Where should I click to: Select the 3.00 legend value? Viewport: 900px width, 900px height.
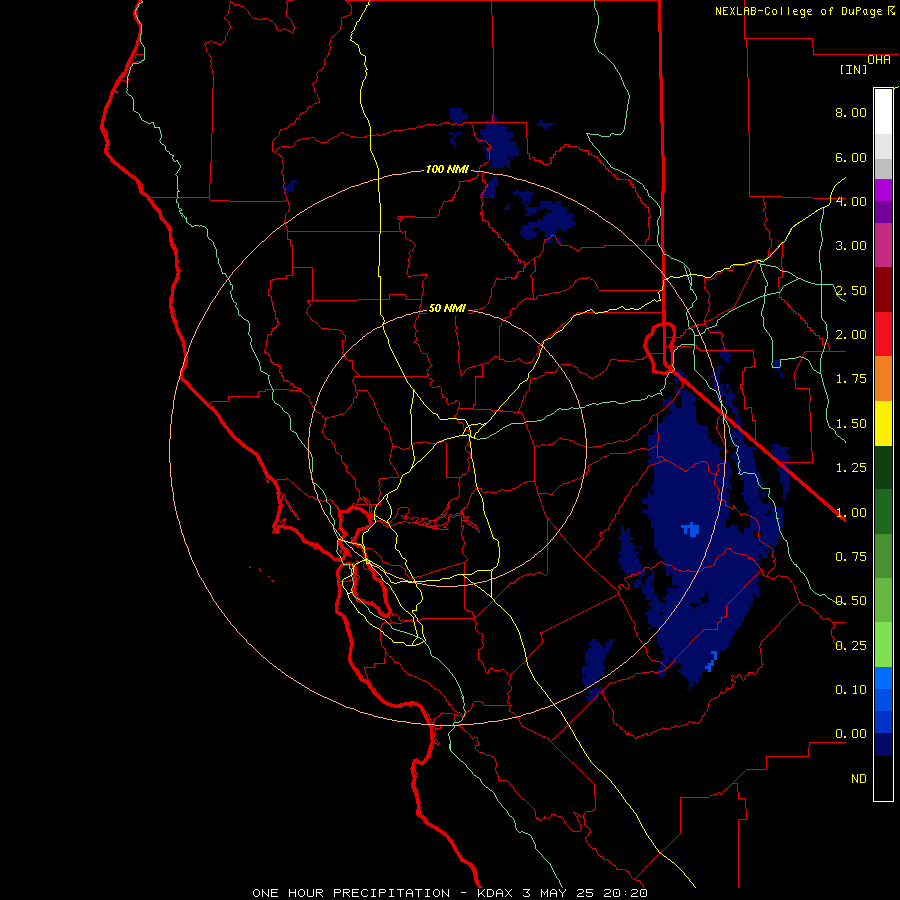click(851, 246)
